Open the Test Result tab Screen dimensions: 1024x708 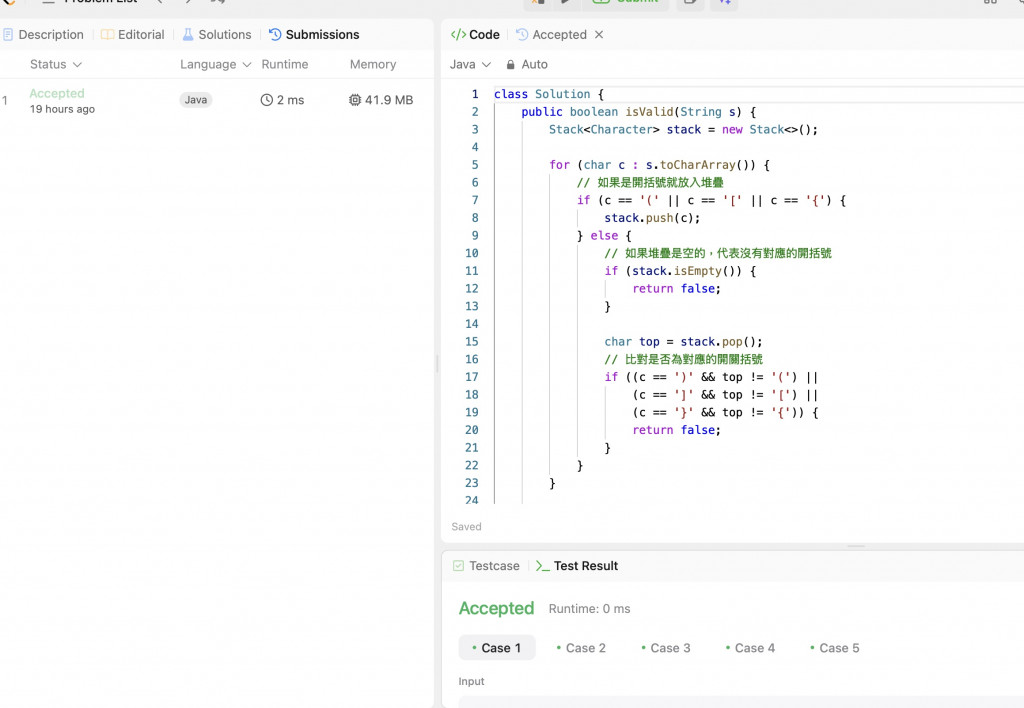577,566
